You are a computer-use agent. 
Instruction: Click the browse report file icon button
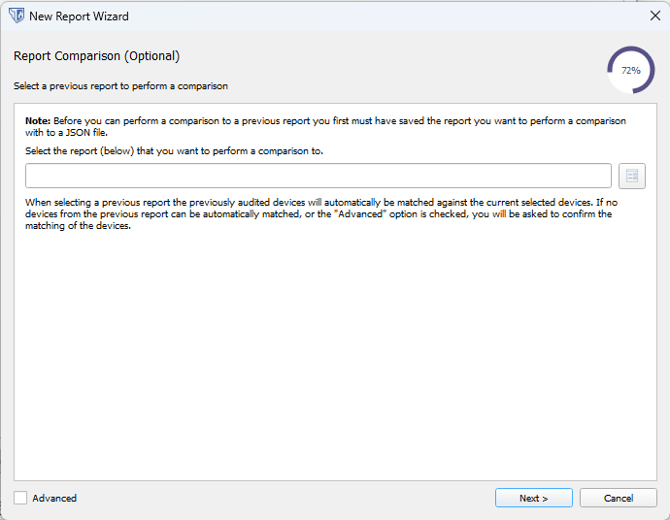click(631, 176)
